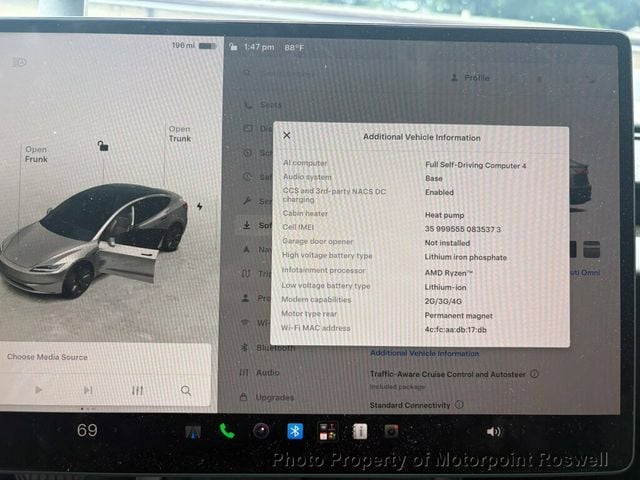Open the Navigation settings menu icon
Image resolution: width=640 pixels, height=480 pixels.
(247, 249)
